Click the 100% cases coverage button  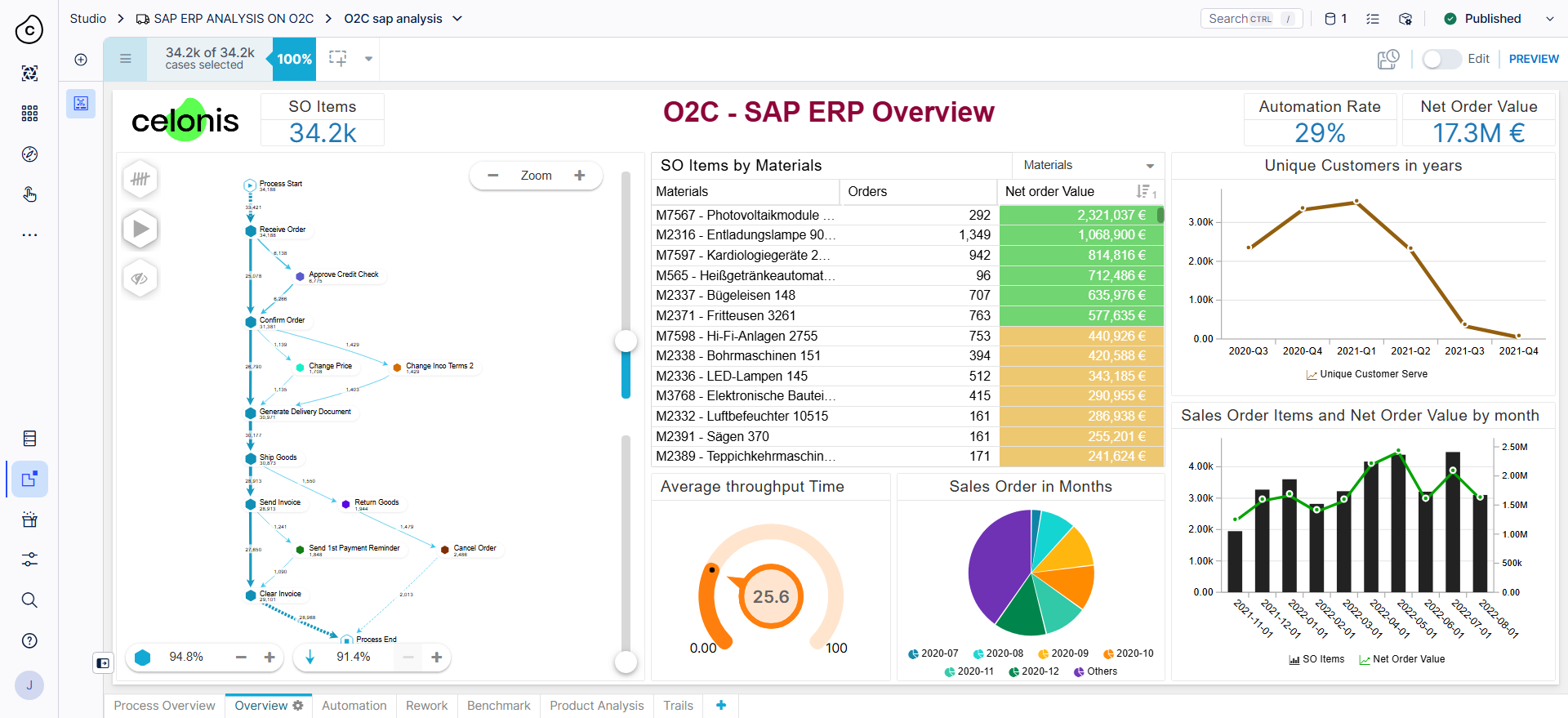click(294, 59)
